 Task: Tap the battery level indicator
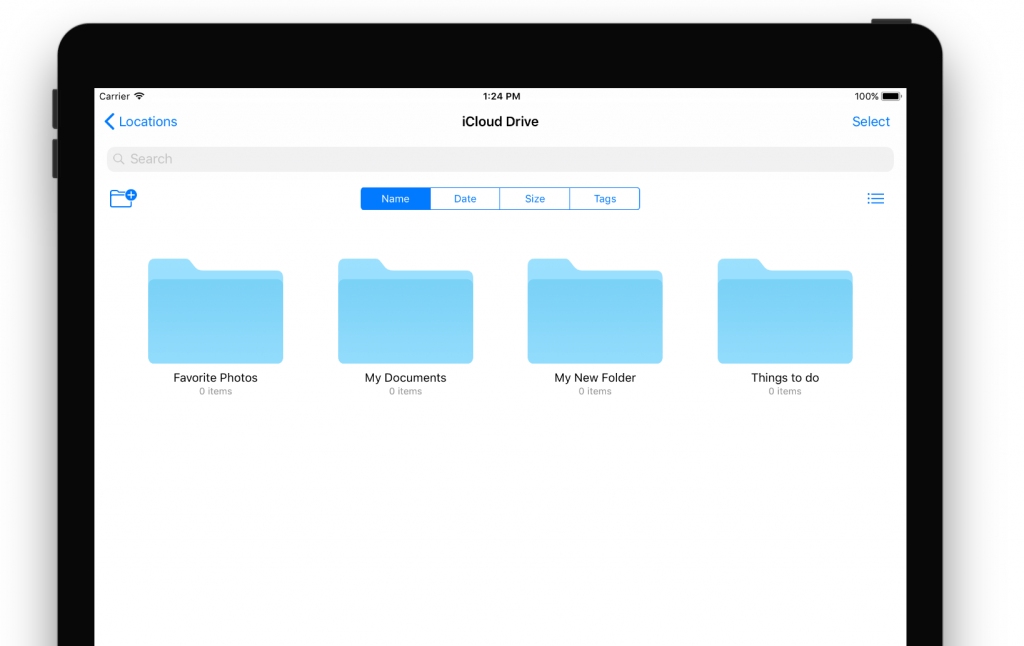point(888,96)
